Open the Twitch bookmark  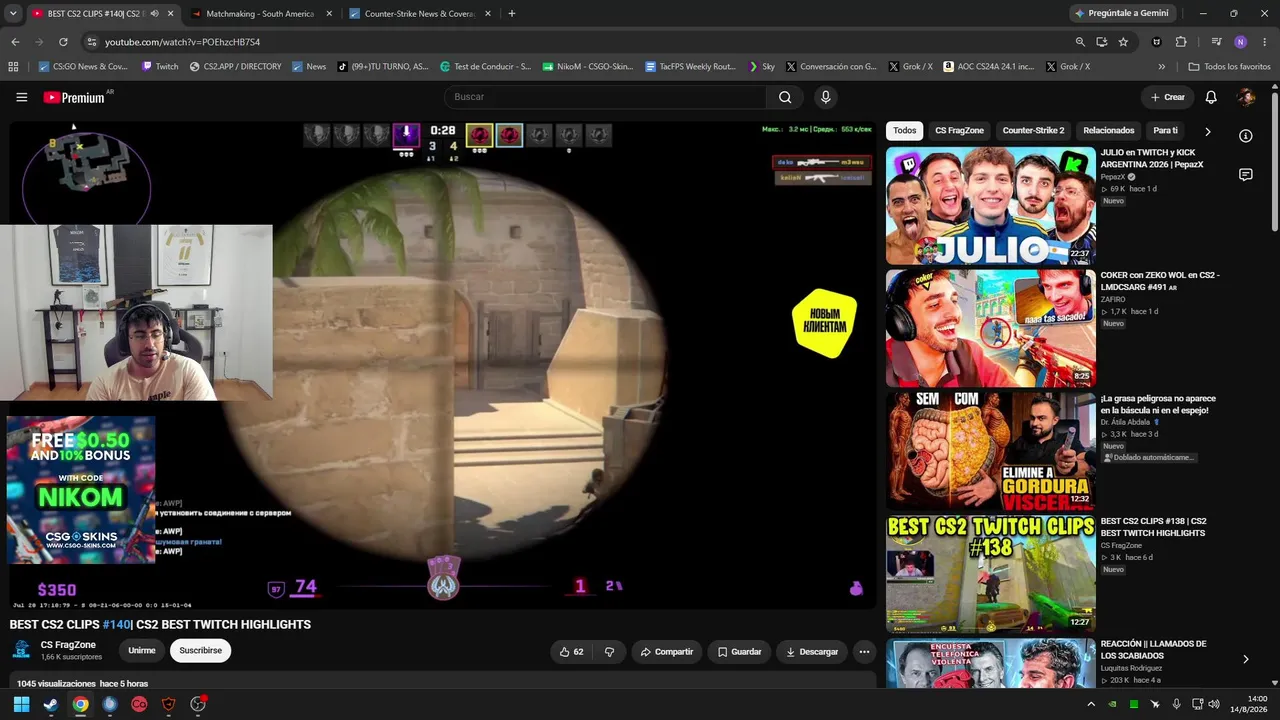(160, 67)
